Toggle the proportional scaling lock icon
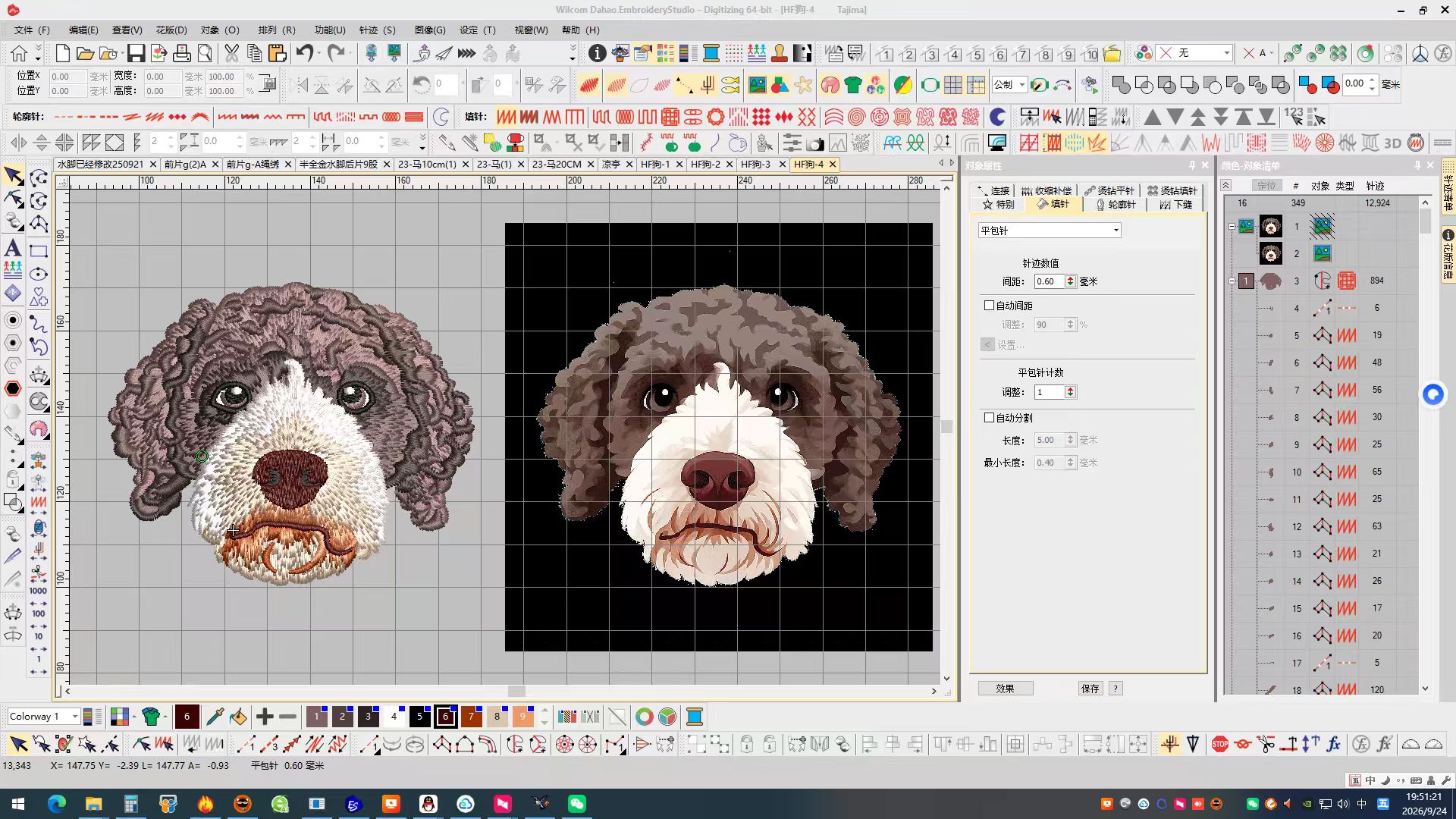This screenshot has height=819, width=1456. pyautogui.click(x=267, y=83)
